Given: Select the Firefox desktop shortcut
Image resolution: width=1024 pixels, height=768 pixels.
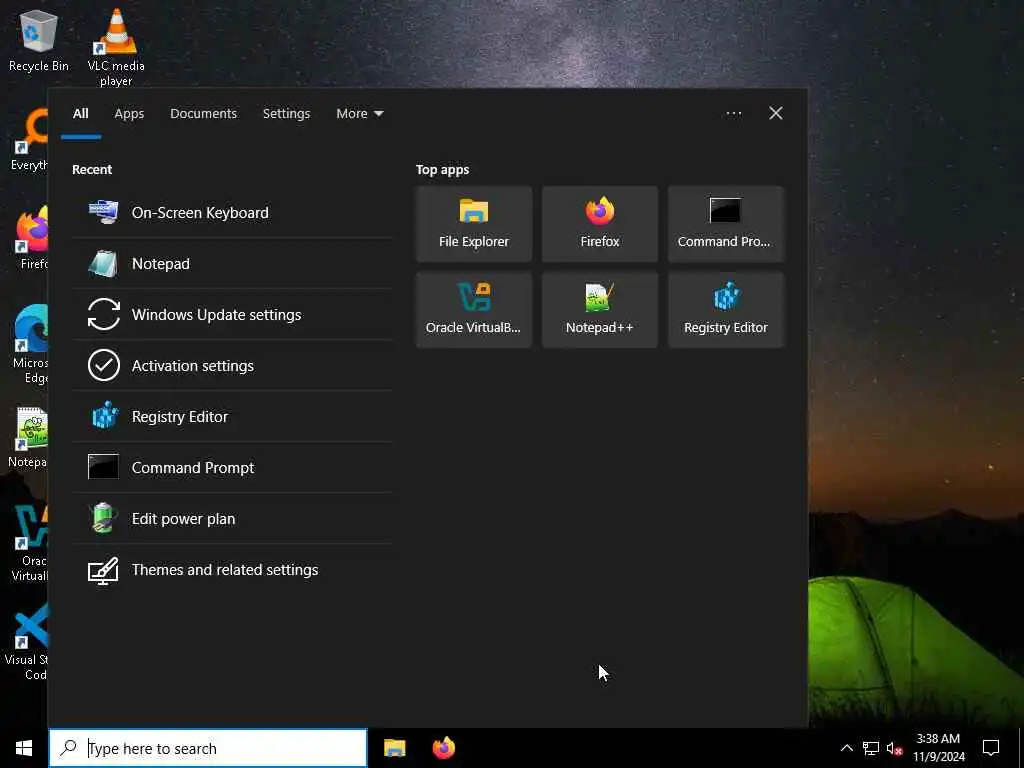Looking at the screenshot, I should coord(32,238).
